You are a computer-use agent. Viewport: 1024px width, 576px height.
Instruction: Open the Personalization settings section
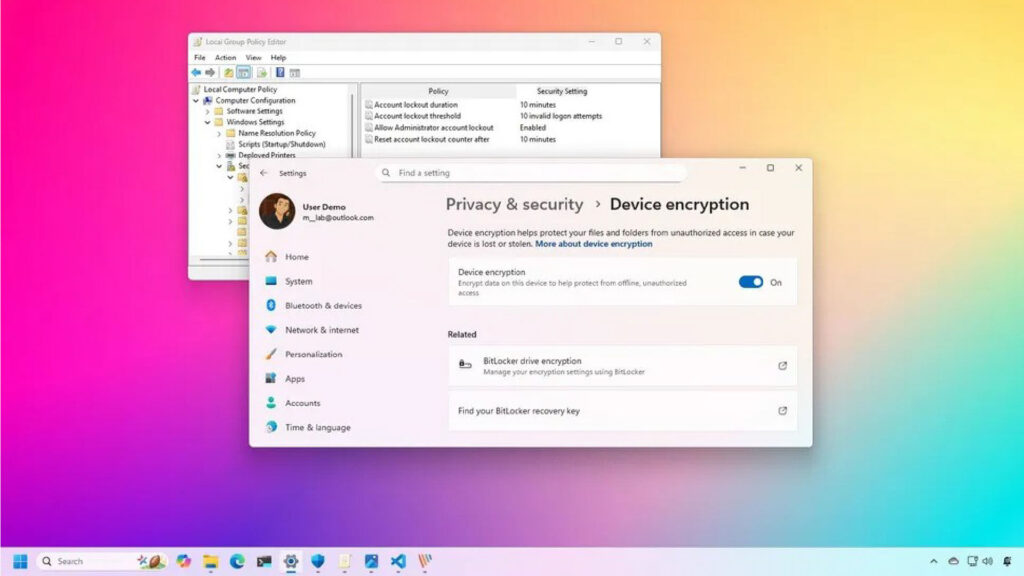(313, 354)
